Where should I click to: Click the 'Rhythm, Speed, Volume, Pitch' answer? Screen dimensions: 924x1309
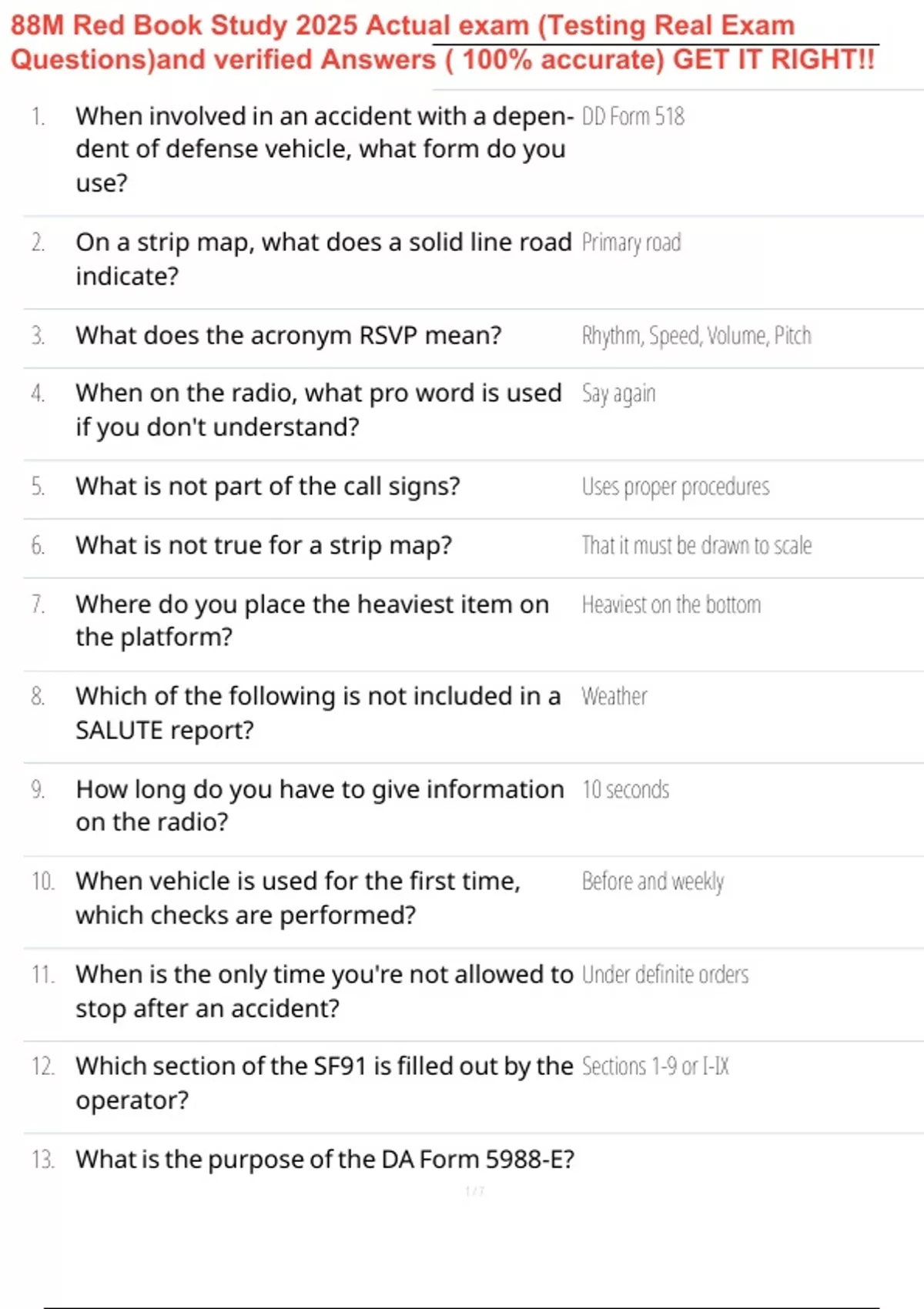696,336
